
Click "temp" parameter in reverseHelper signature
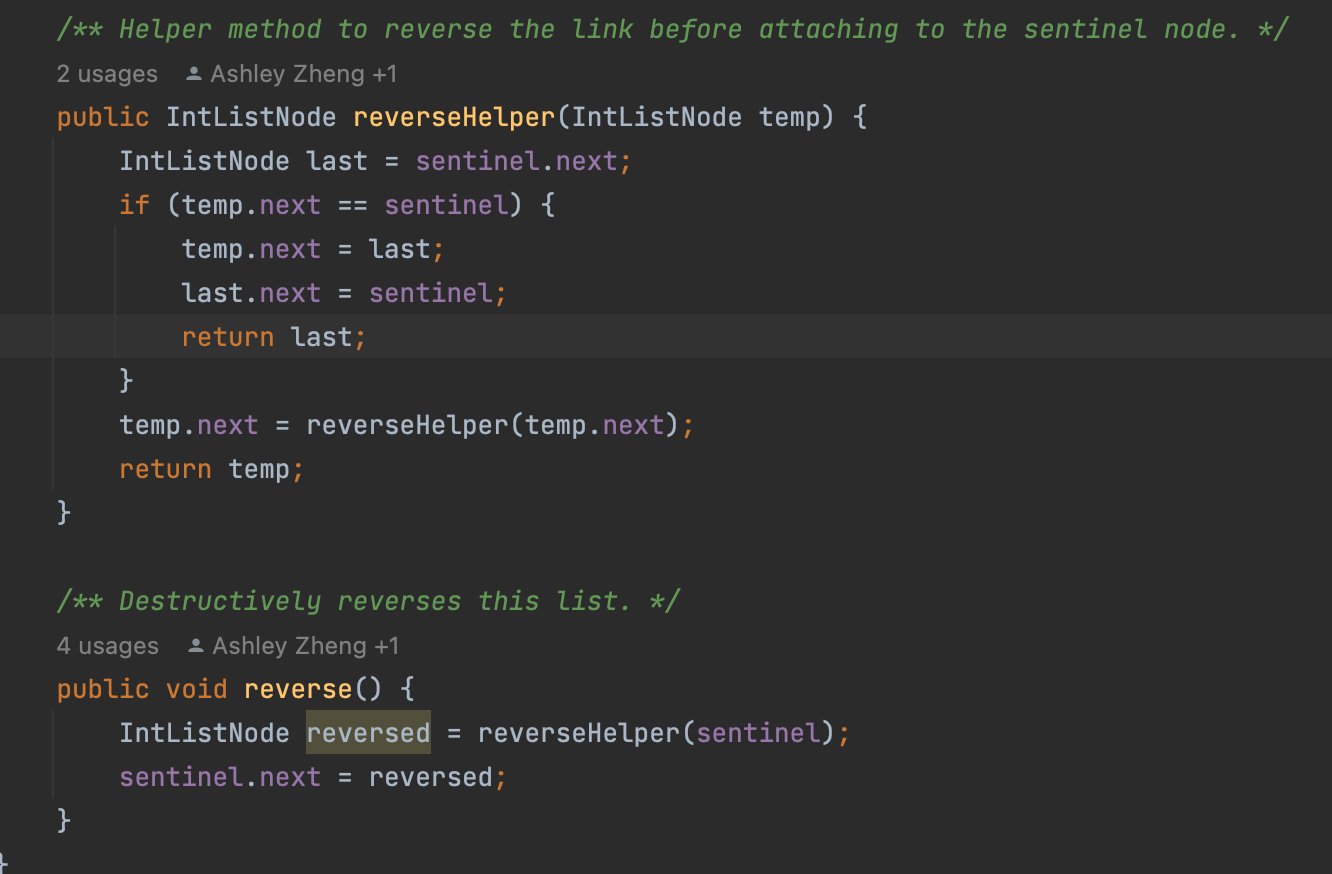point(789,117)
